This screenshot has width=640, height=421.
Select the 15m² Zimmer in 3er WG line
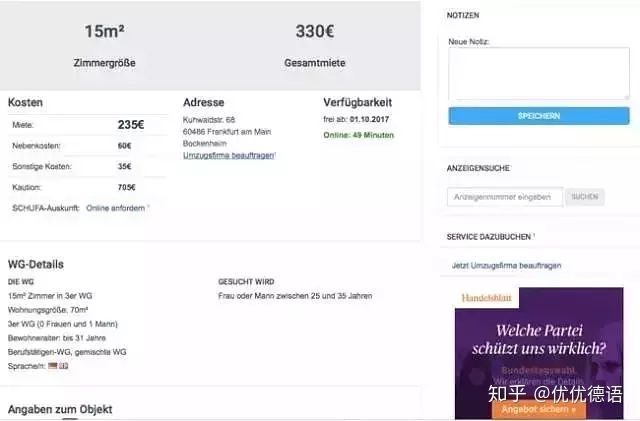tap(50, 296)
